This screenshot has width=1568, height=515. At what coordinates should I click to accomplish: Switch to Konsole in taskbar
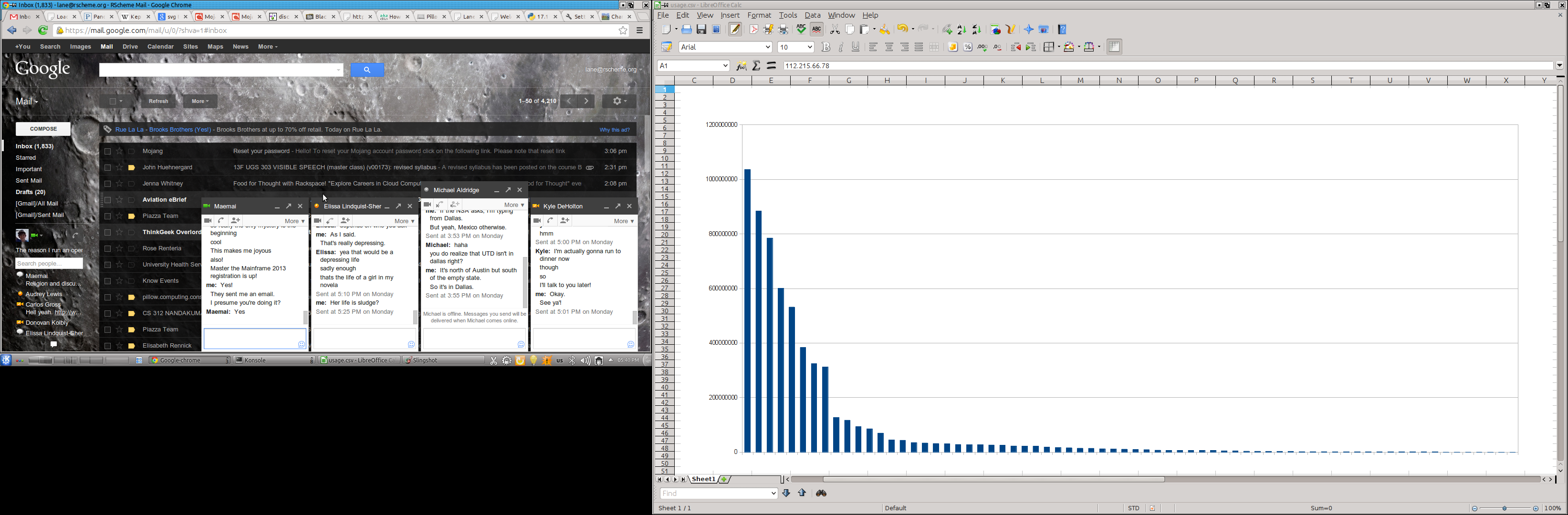coord(274,360)
